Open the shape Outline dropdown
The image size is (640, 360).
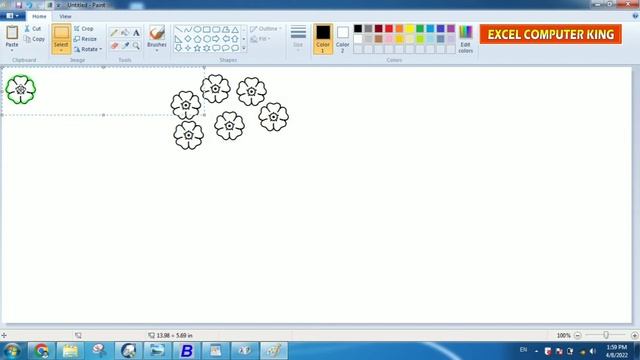click(266, 29)
